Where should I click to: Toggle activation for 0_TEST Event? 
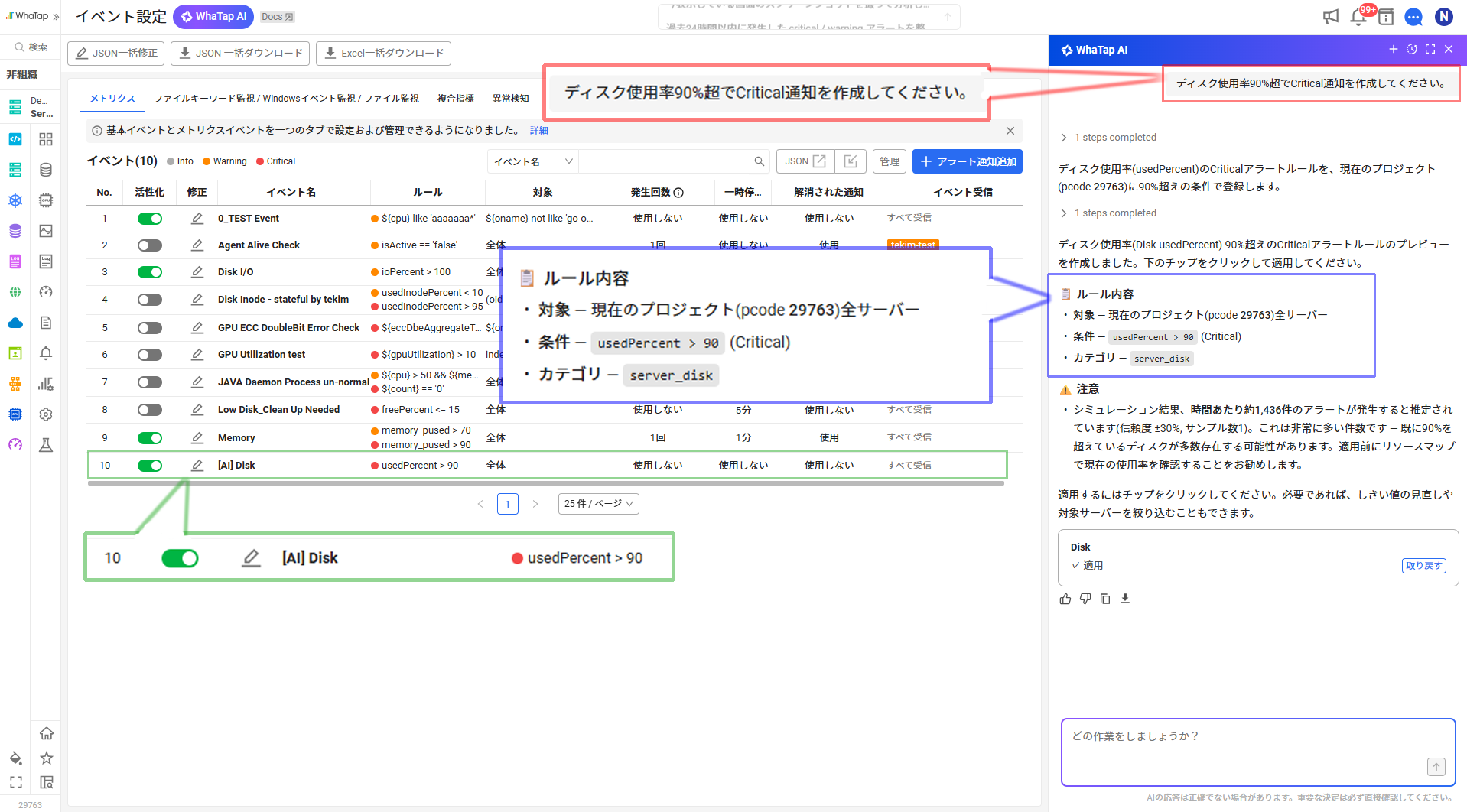click(x=150, y=219)
